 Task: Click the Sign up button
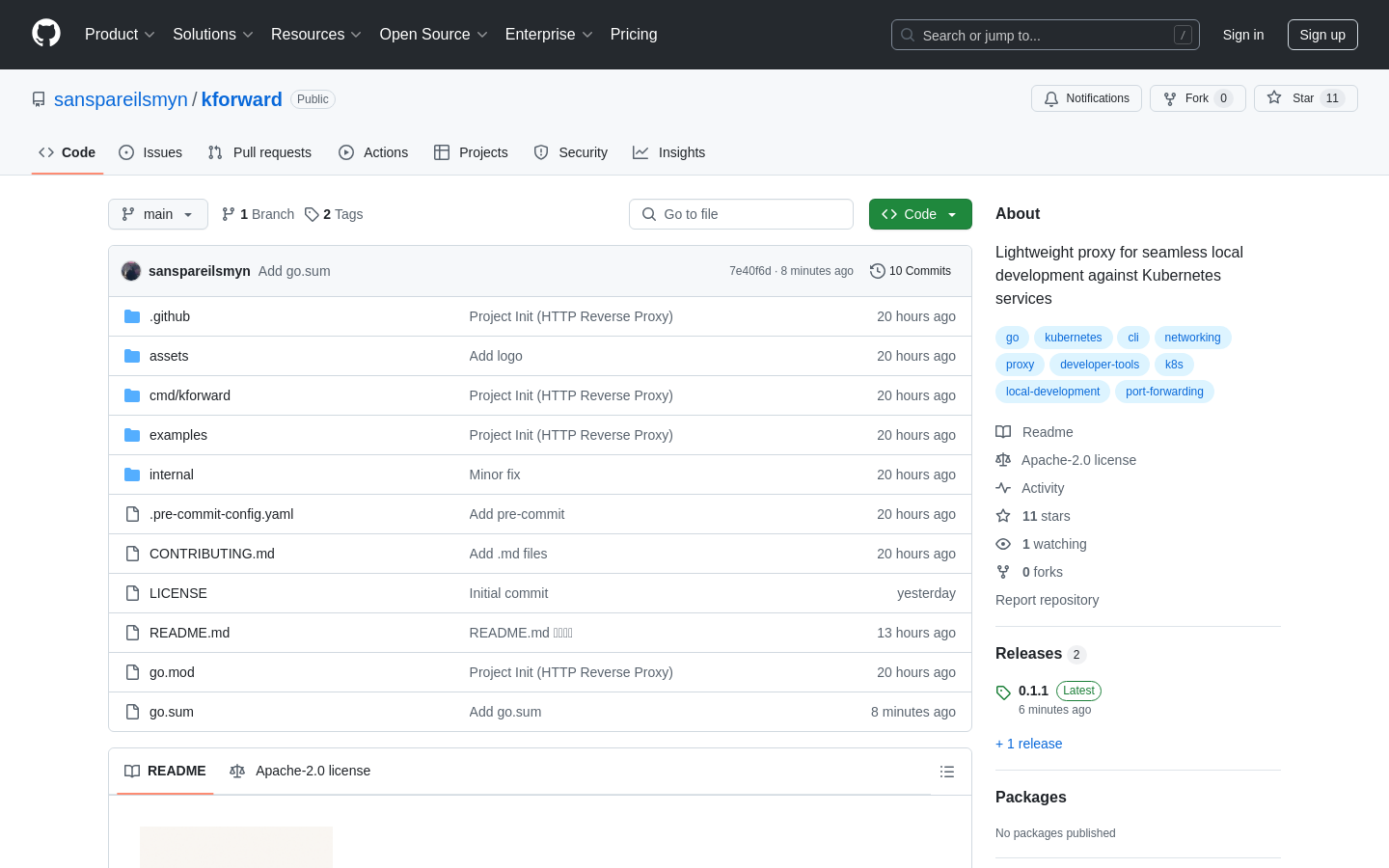pos(1322,35)
